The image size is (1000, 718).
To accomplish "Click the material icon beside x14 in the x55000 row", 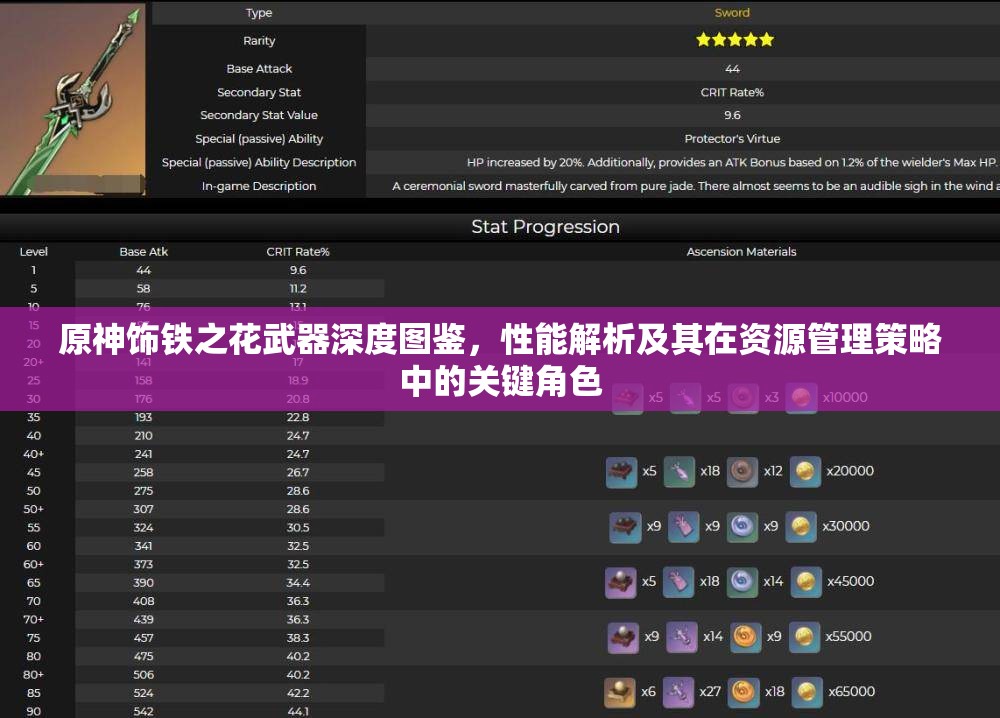I will point(682,638).
